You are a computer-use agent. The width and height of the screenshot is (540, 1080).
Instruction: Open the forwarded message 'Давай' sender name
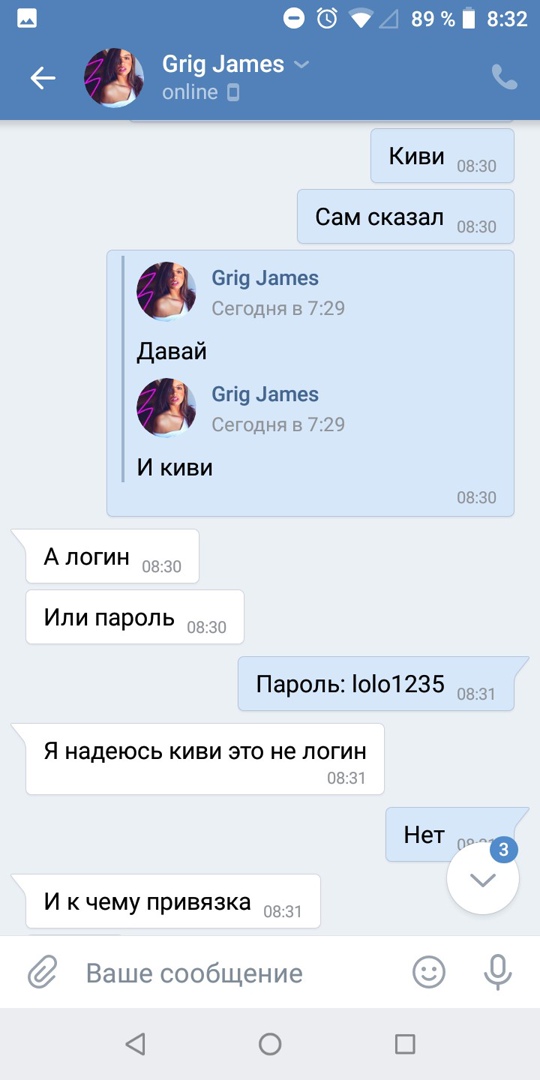pyautogui.click(x=264, y=278)
